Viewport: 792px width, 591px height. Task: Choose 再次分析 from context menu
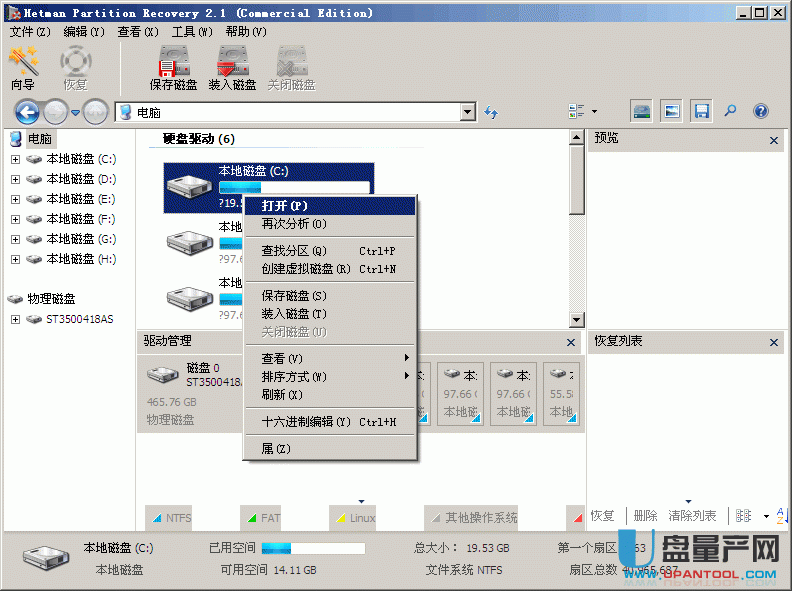tap(330, 224)
